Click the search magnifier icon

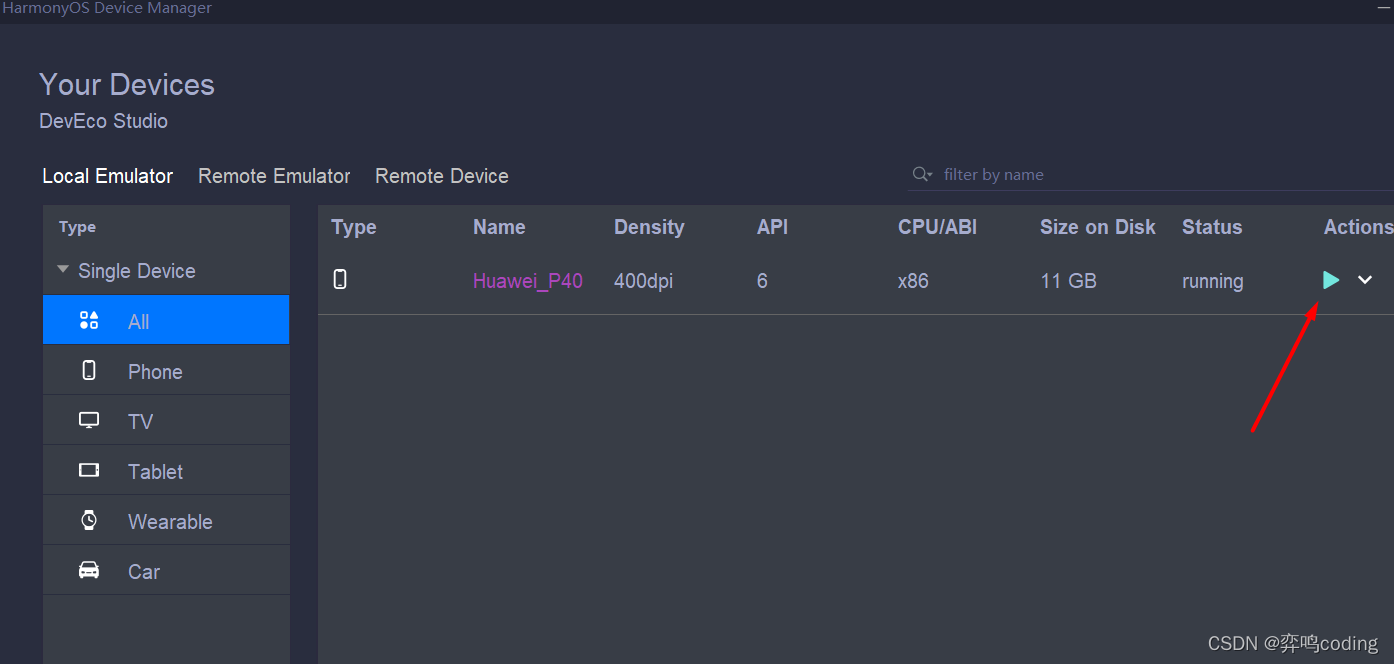pos(920,175)
